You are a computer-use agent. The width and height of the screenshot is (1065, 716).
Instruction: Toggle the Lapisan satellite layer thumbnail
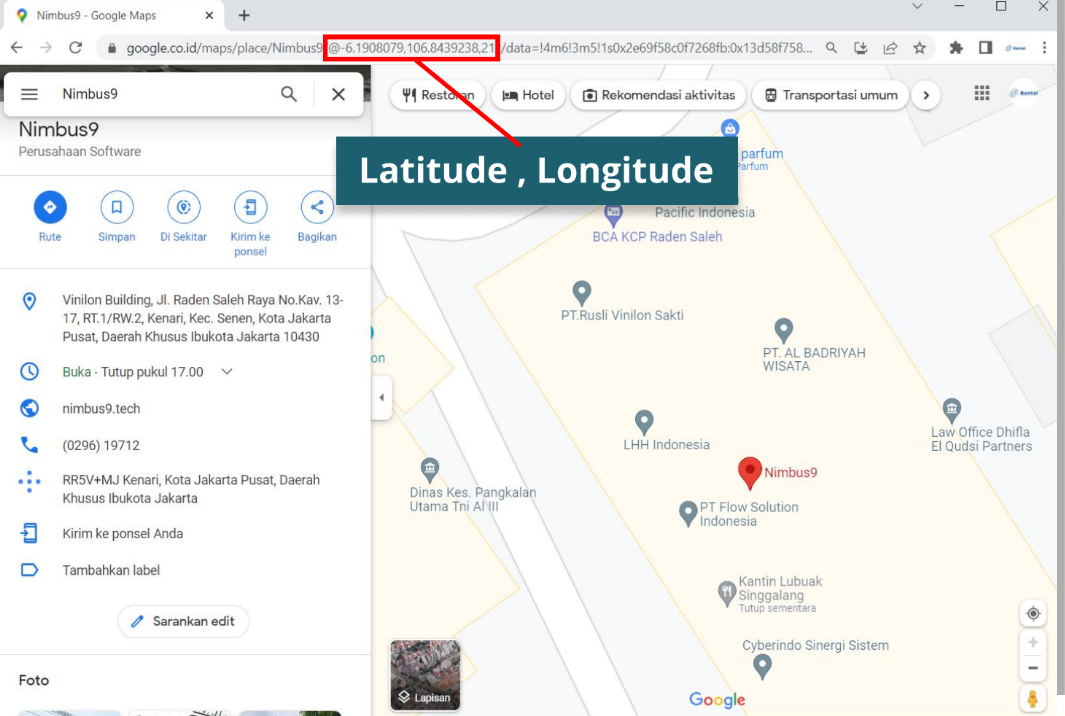425,675
